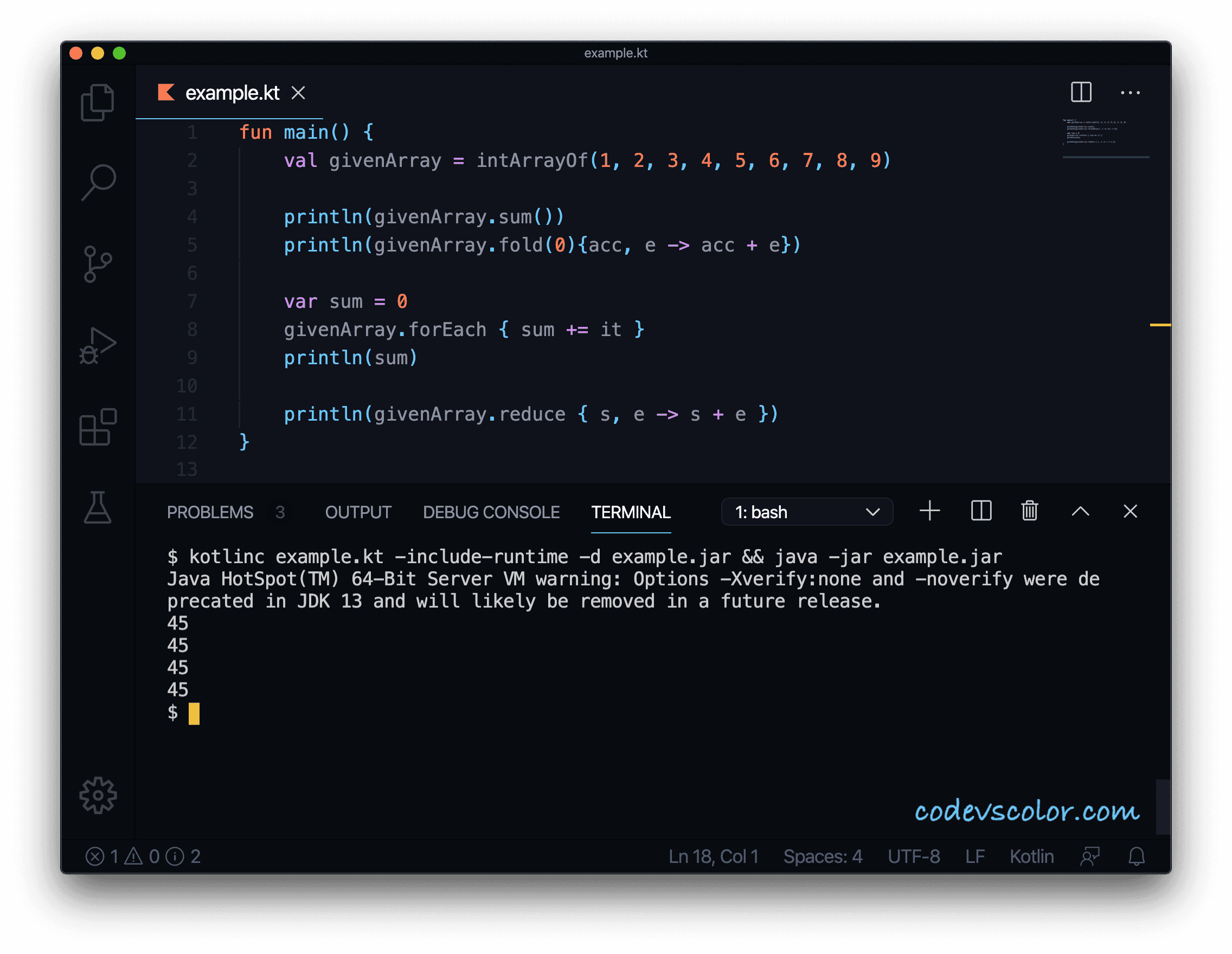Change line ending from LF

(976, 856)
